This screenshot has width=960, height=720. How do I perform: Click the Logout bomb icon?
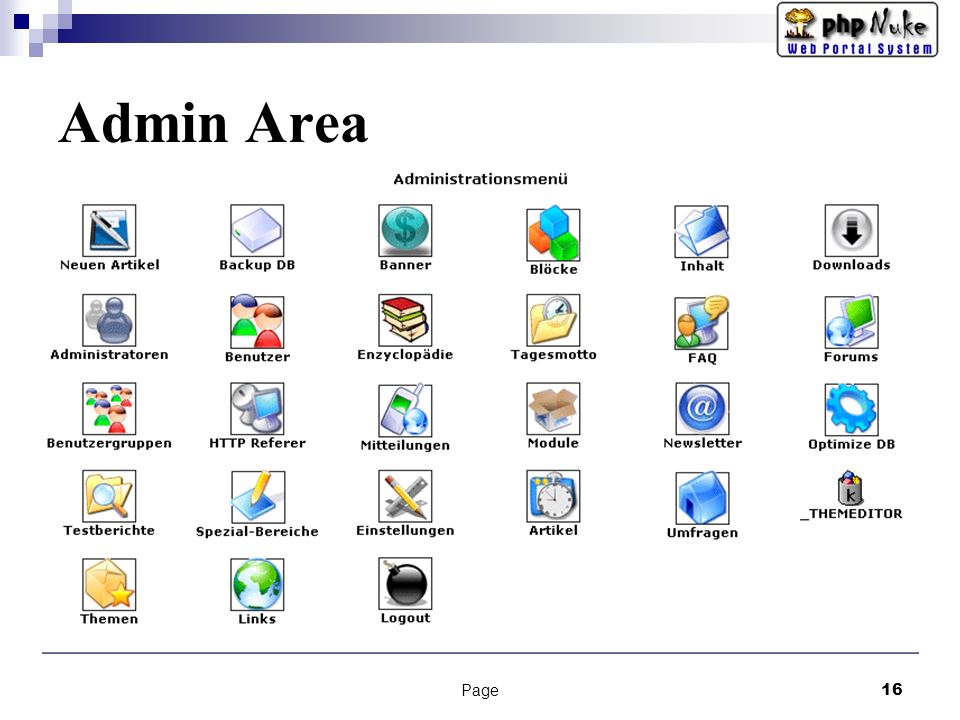click(405, 584)
